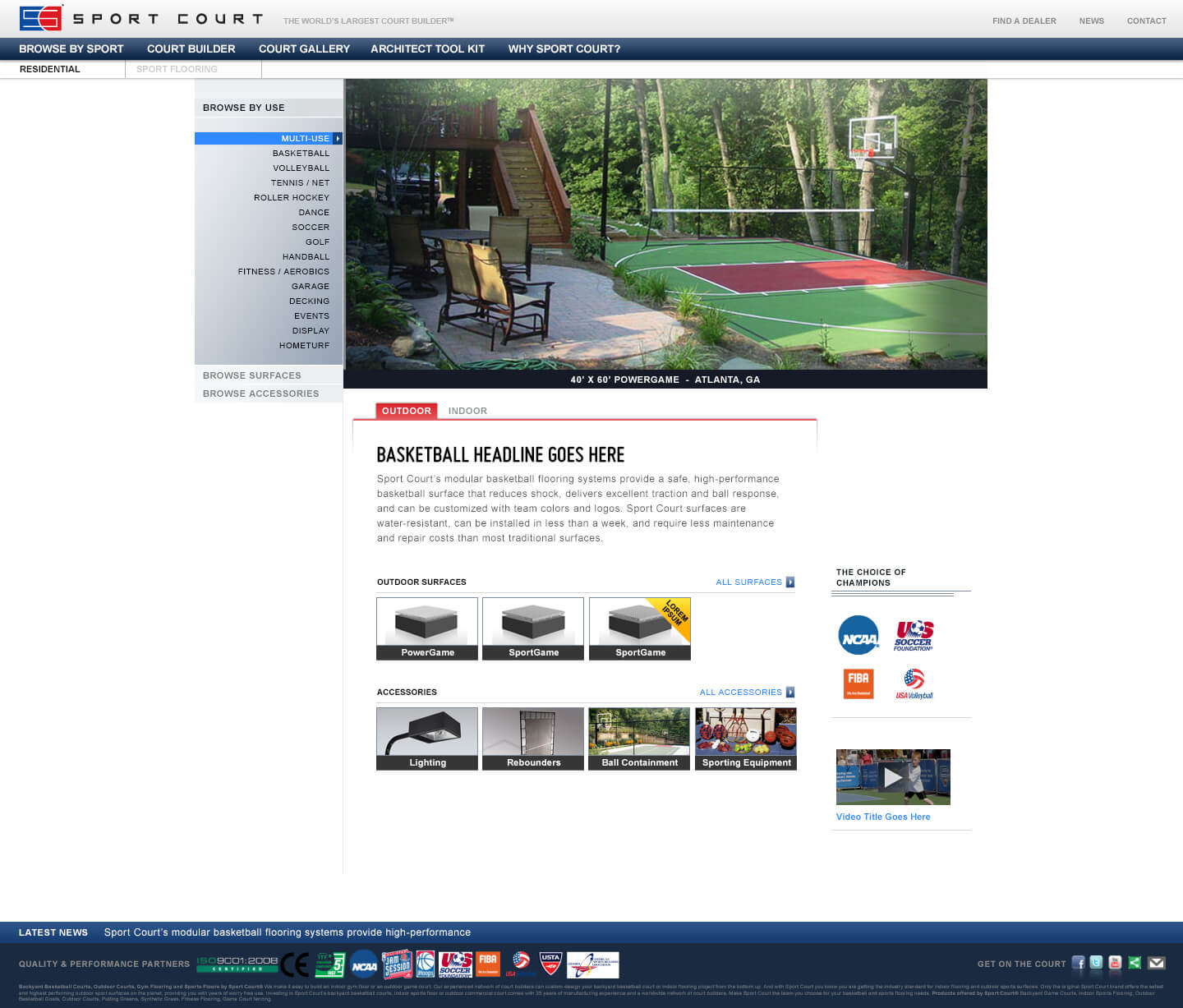
Task: Click the green share icon in footer
Action: pos(1135,963)
